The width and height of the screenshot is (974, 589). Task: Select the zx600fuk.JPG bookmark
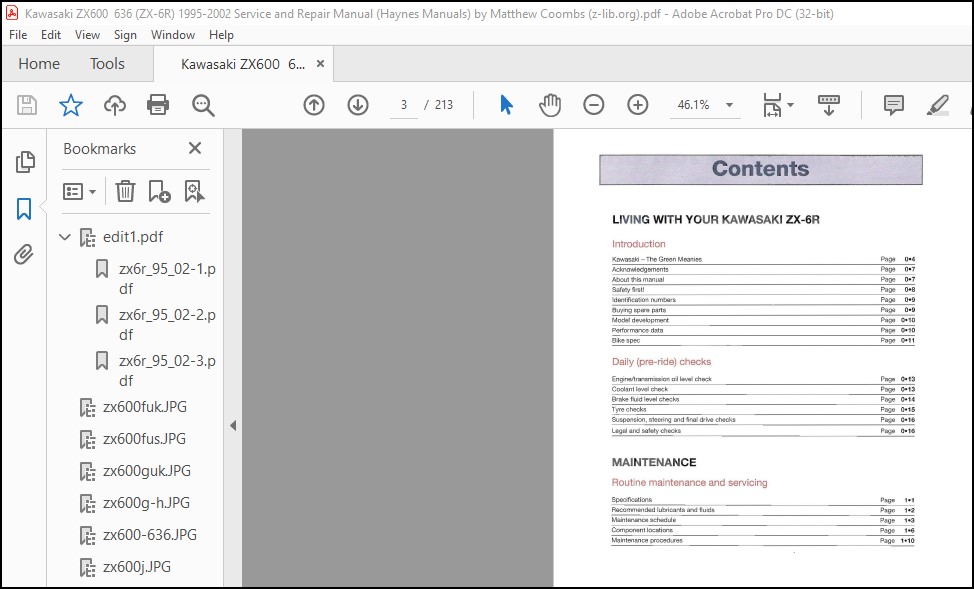tap(145, 407)
